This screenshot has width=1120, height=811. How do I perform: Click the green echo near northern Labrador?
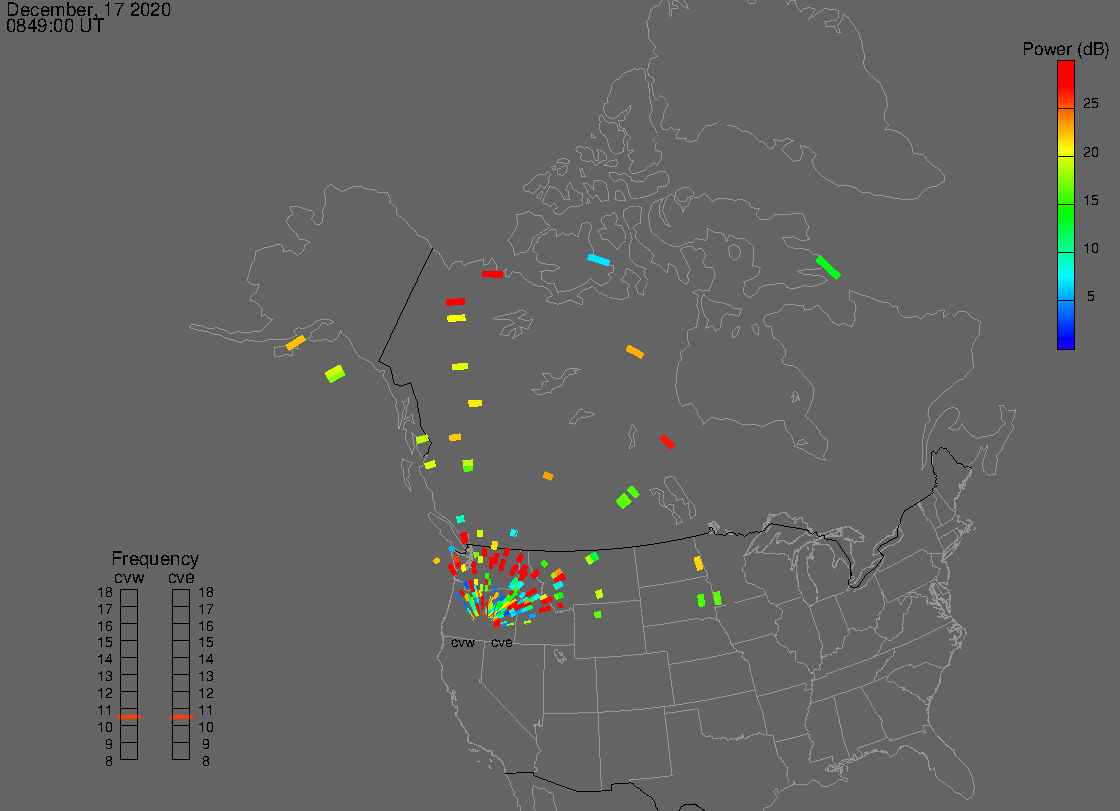[829, 267]
